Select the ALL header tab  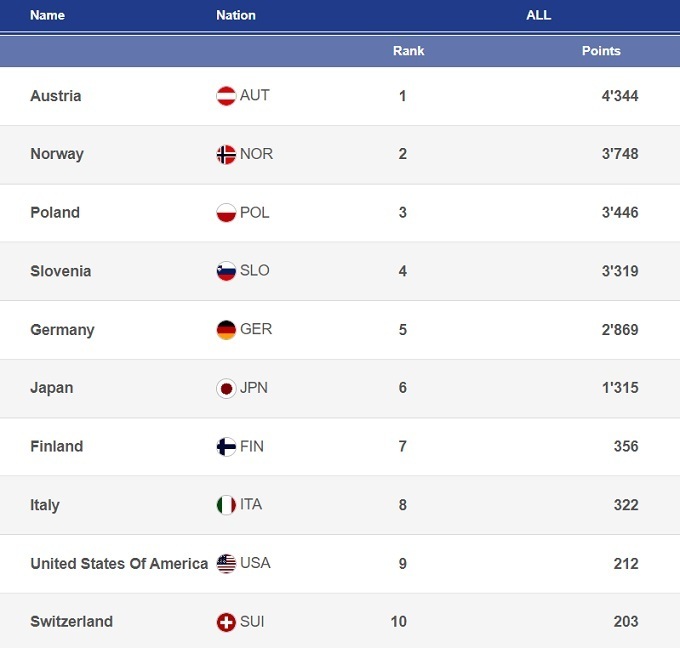[538, 15]
